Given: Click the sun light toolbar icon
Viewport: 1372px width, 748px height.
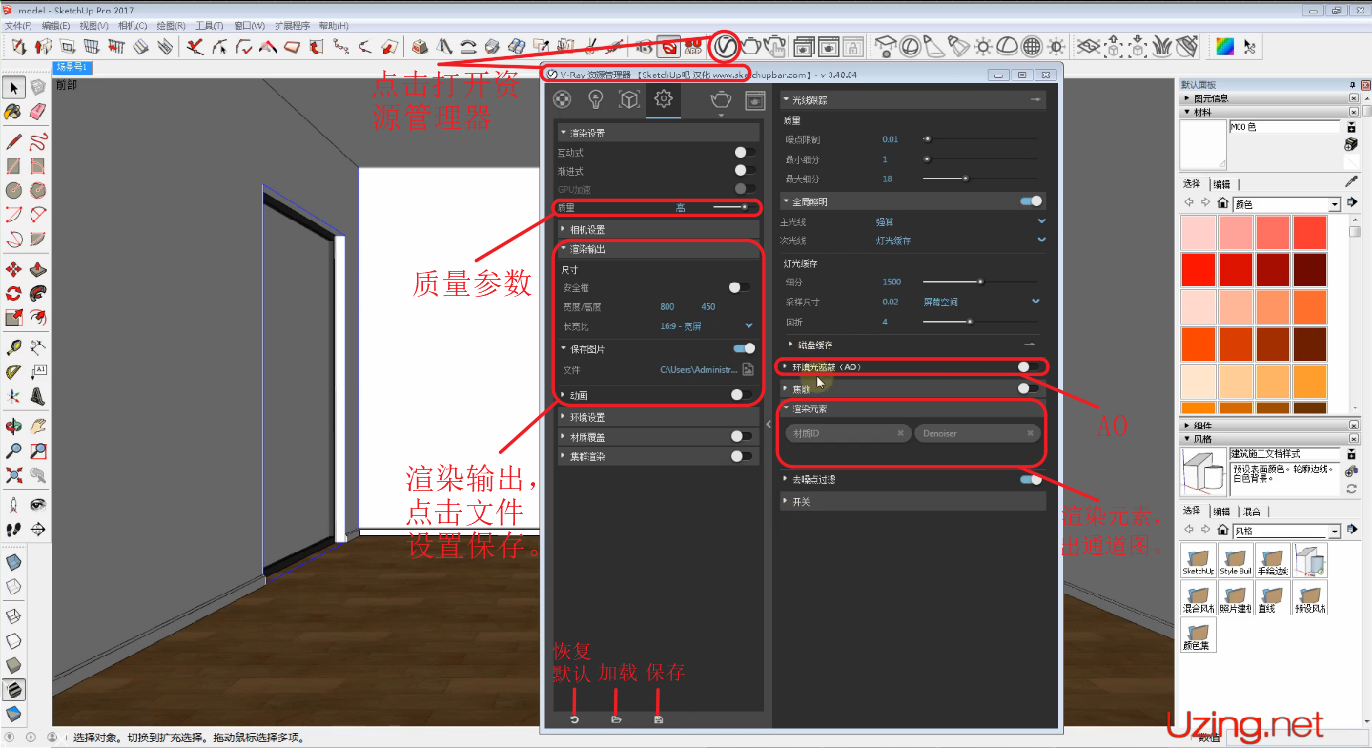Looking at the screenshot, I should (x=983, y=46).
